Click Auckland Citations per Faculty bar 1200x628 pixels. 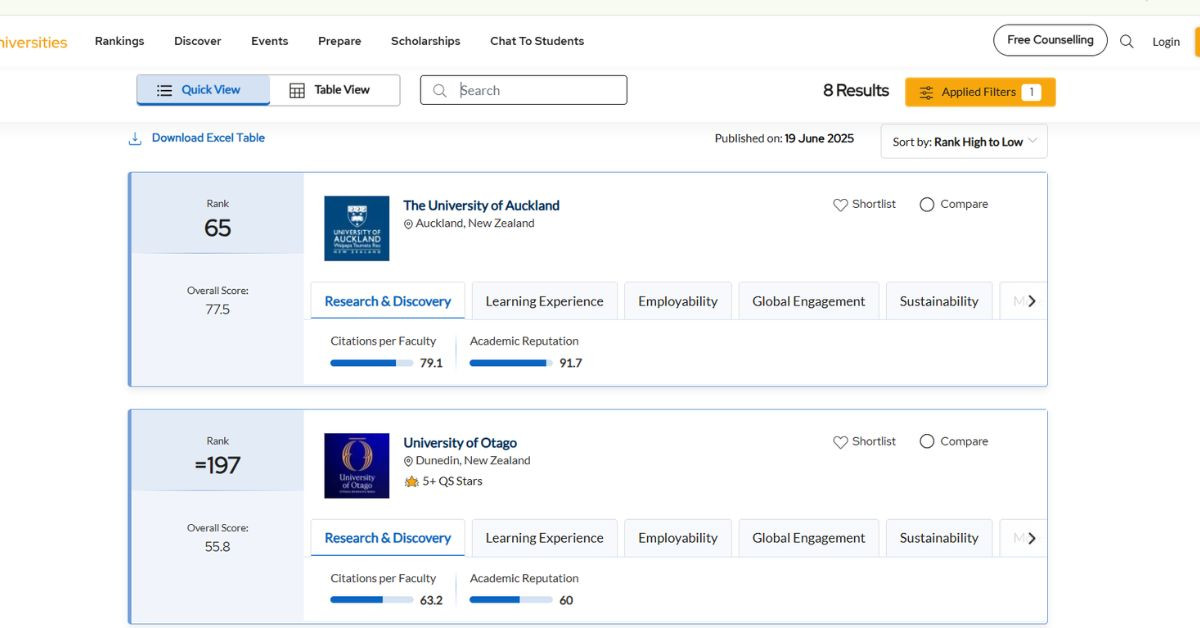coord(372,363)
